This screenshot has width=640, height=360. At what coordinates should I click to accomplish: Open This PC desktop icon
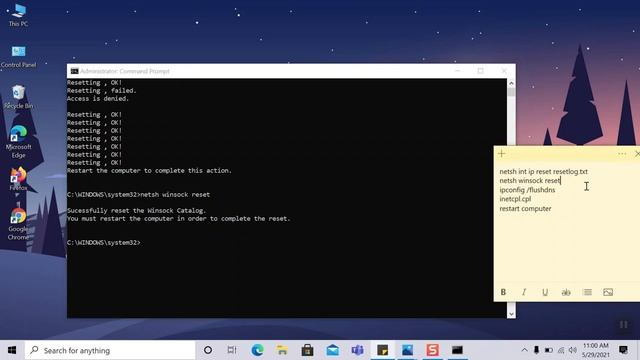pos(18,15)
